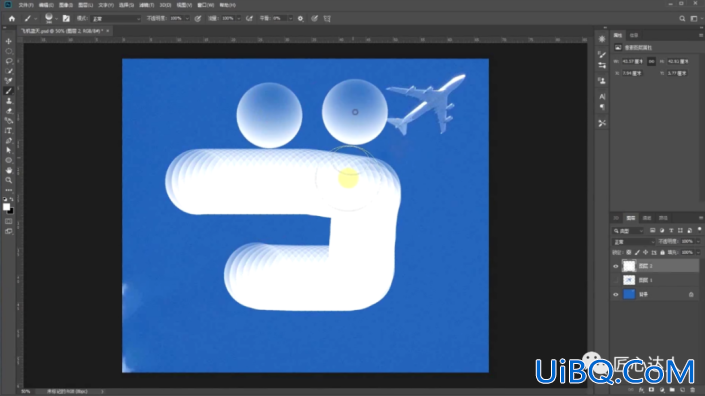Open the layer blend mode dropdown
Image resolution: width=705 pixels, height=396 pixels.
pyautogui.click(x=634, y=242)
